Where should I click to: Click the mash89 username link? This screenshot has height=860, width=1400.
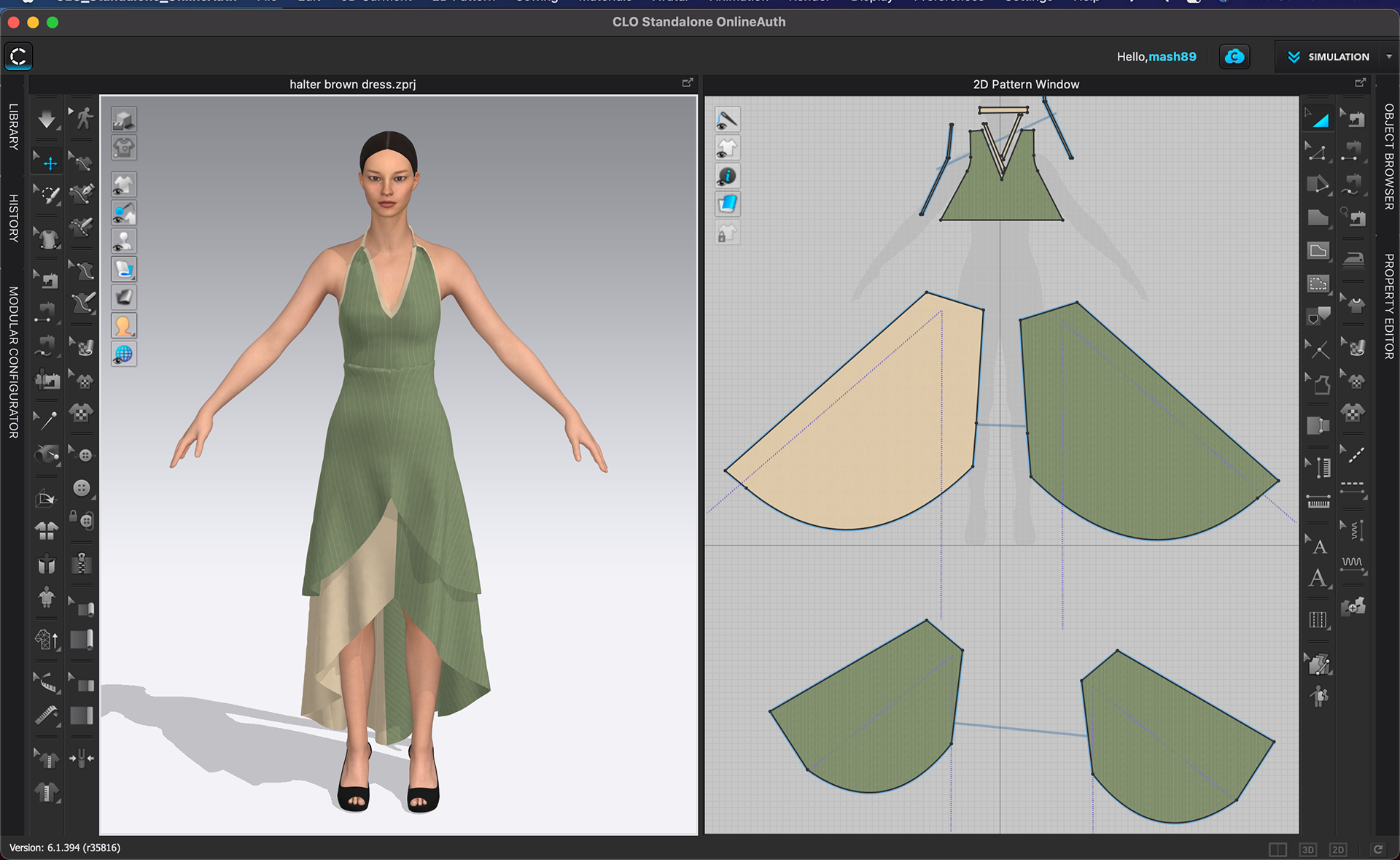tap(1172, 57)
